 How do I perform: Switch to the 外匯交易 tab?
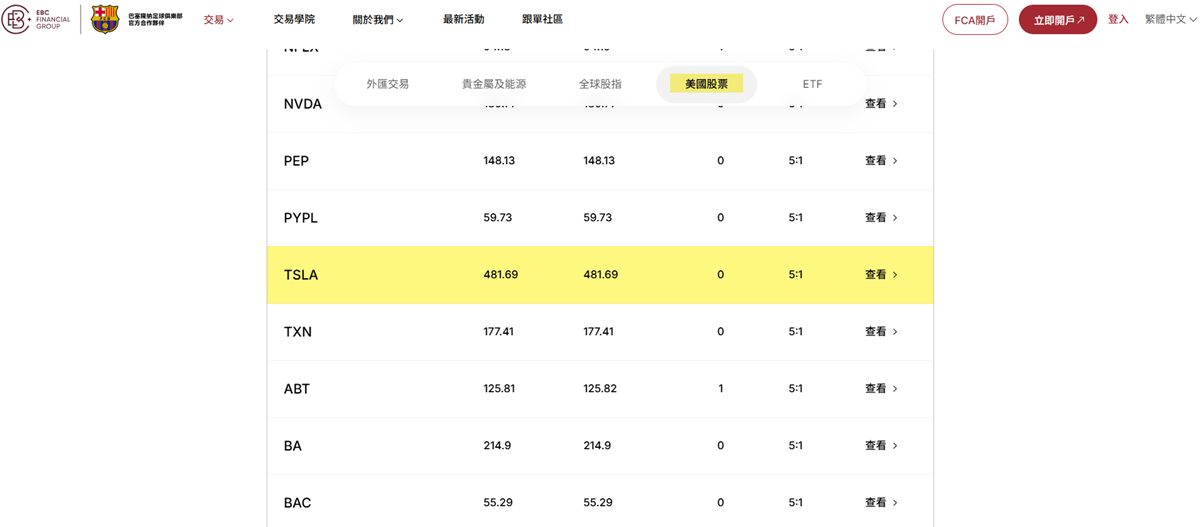point(387,84)
